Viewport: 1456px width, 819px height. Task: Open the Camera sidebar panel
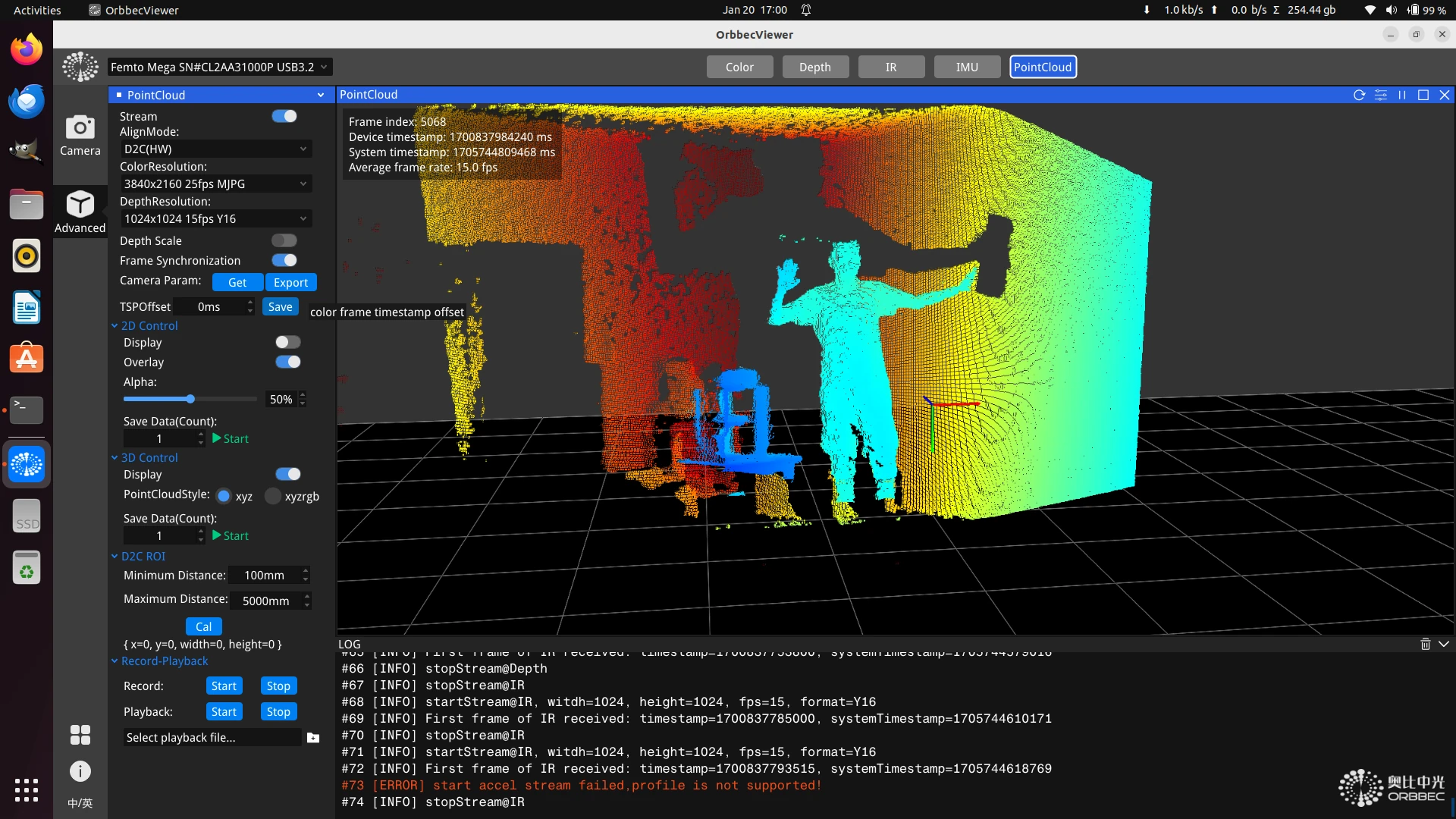(80, 135)
